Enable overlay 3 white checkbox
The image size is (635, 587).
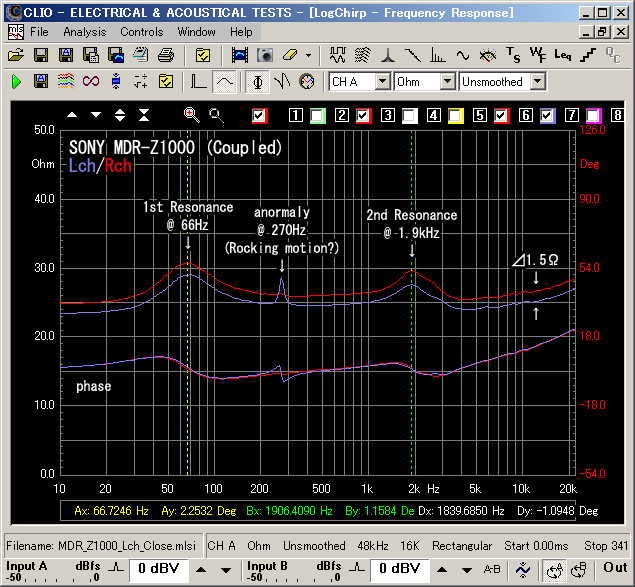410,116
